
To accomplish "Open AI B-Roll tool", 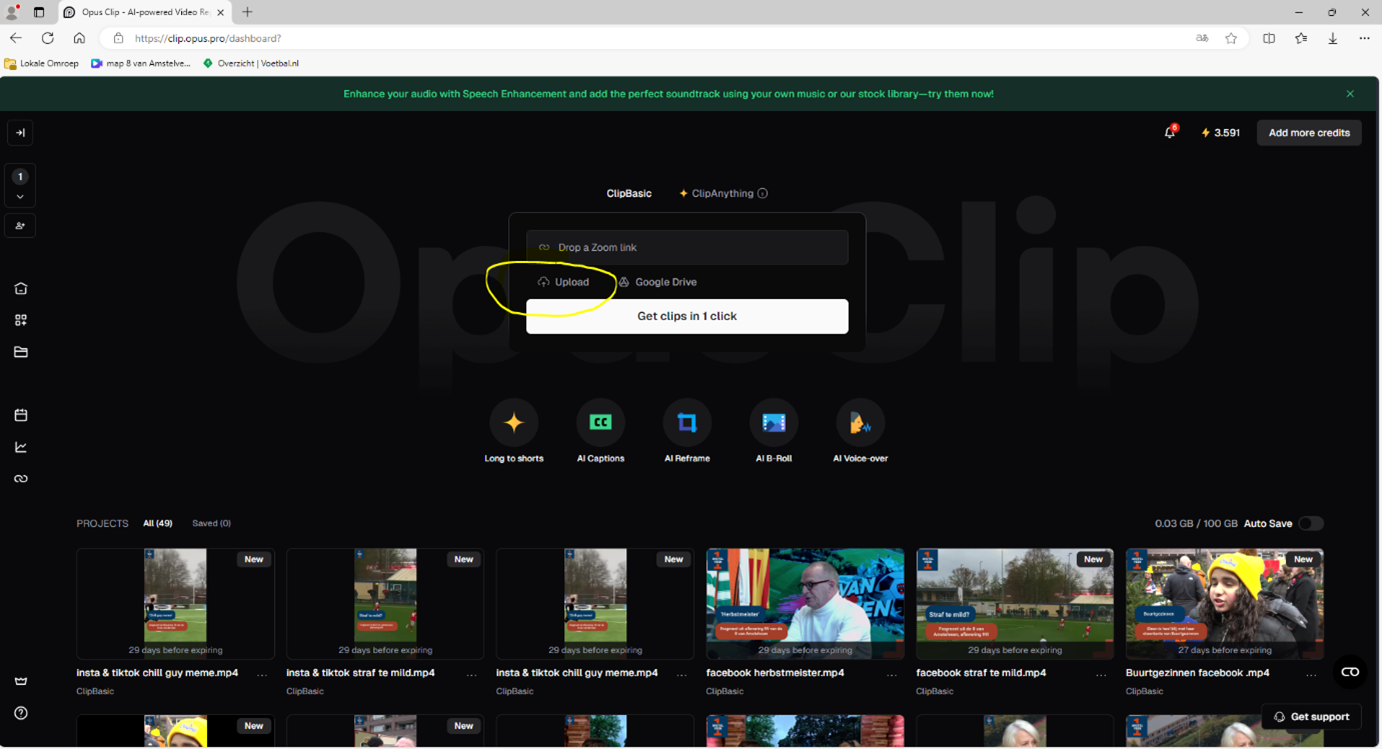I will pyautogui.click(x=774, y=431).
